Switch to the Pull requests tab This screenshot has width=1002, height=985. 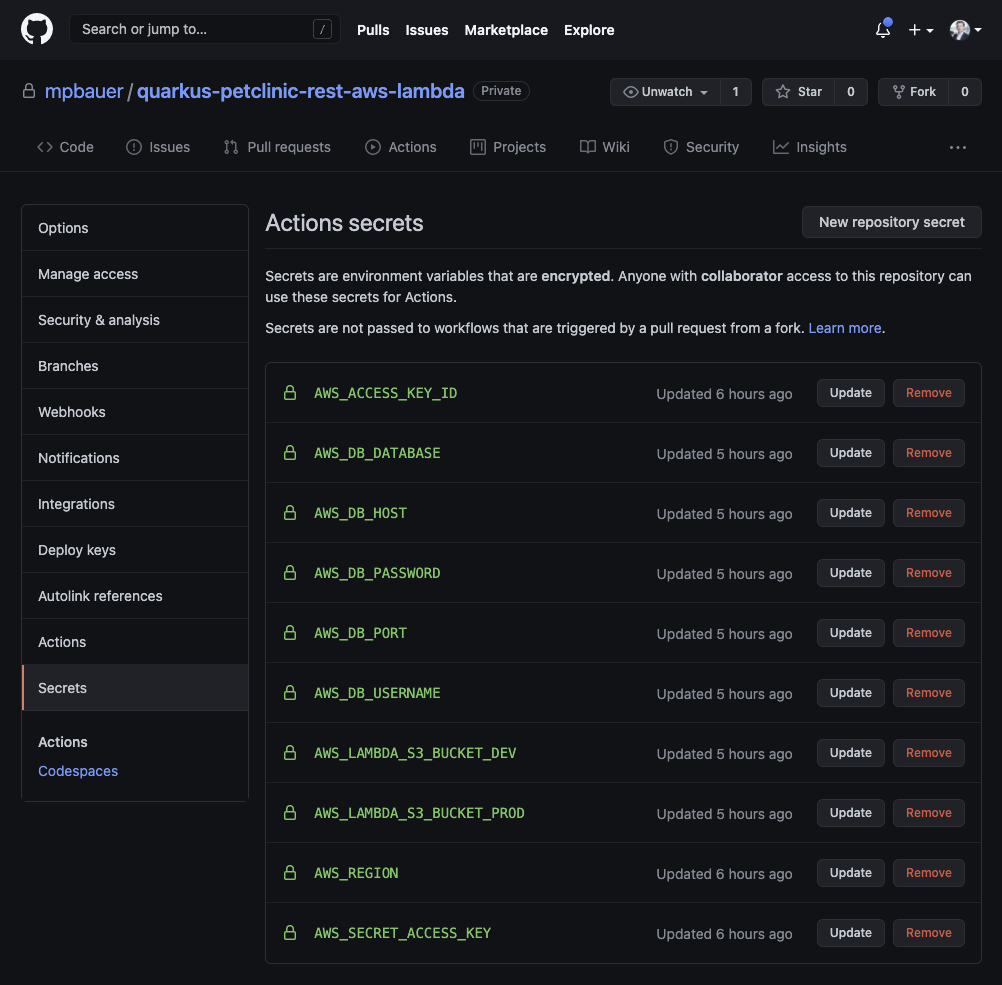tap(277, 147)
